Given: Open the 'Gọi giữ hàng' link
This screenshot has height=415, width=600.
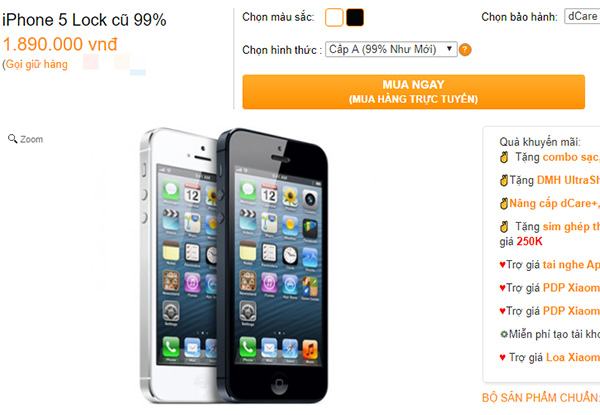Looking at the screenshot, I should point(37,64).
